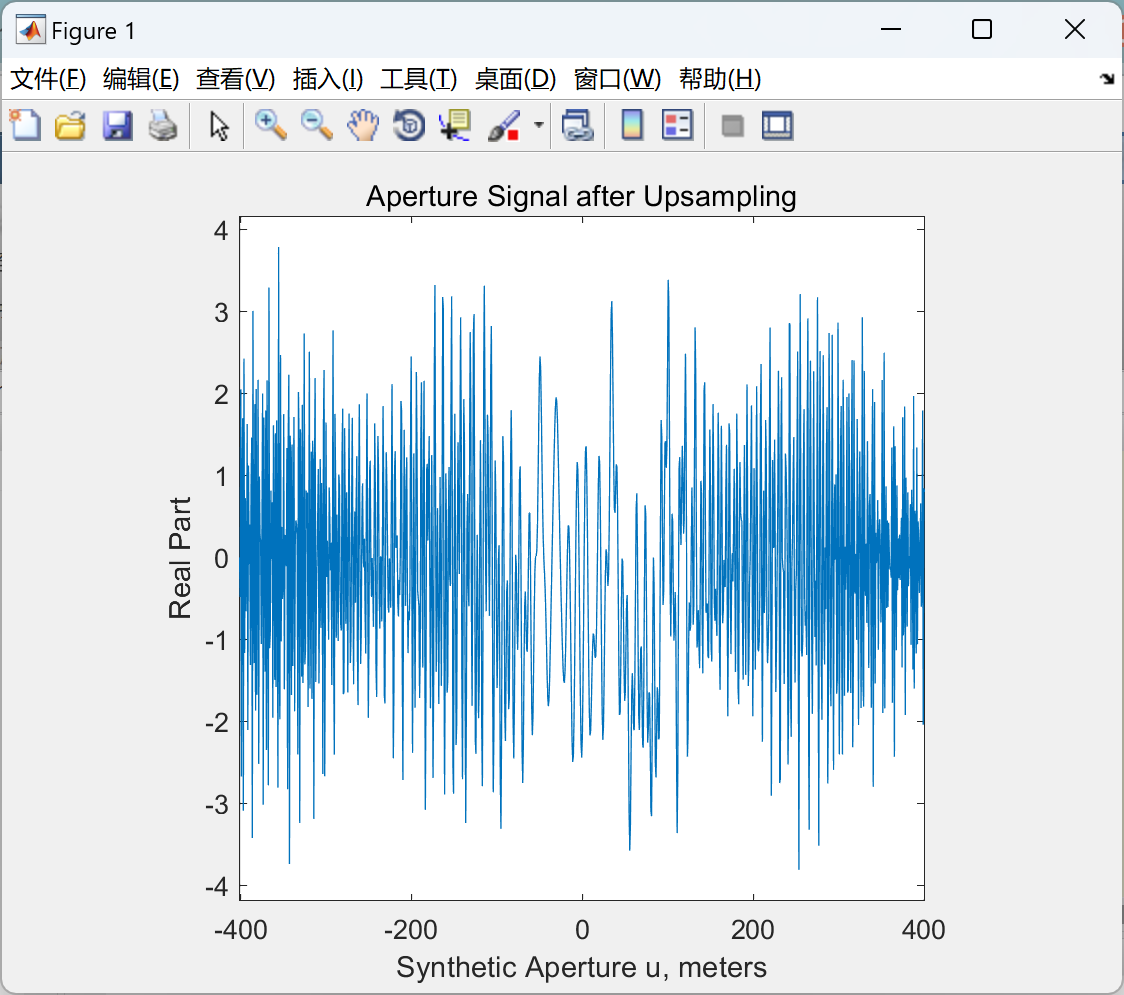
Task: Minimize the Figure 1 window
Action: tap(890, 29)
